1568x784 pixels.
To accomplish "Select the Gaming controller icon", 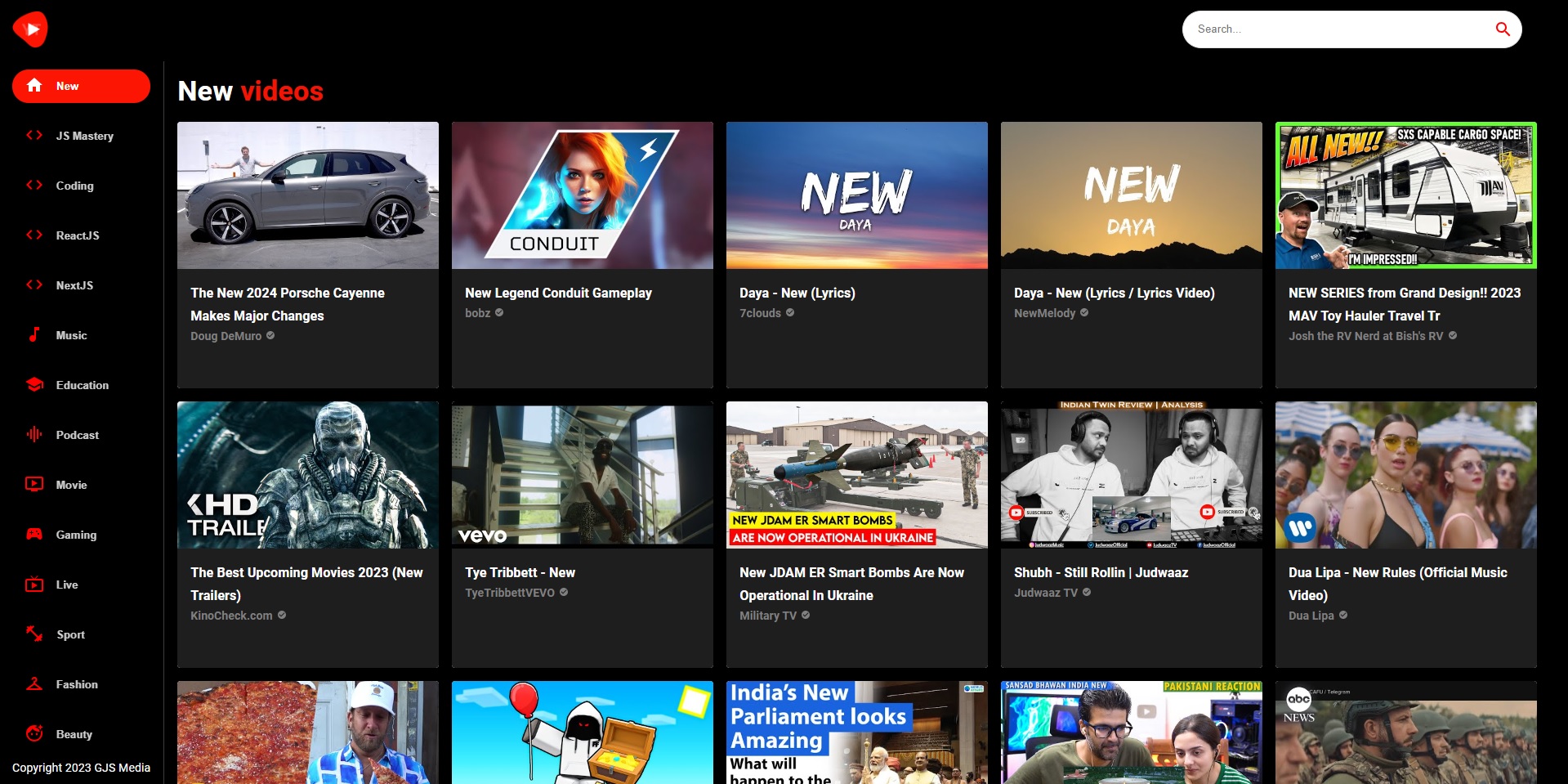I will [34, 535].
